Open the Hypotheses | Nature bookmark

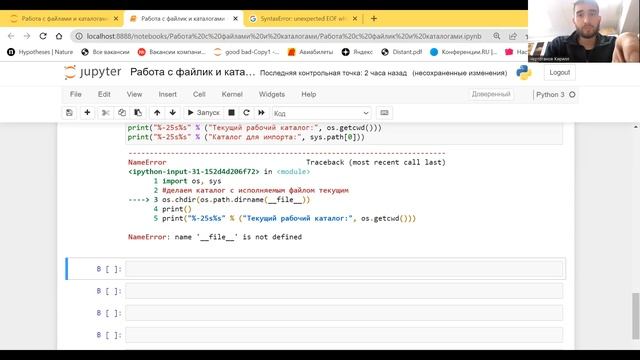pyautogui.click(x=40, y=52)
